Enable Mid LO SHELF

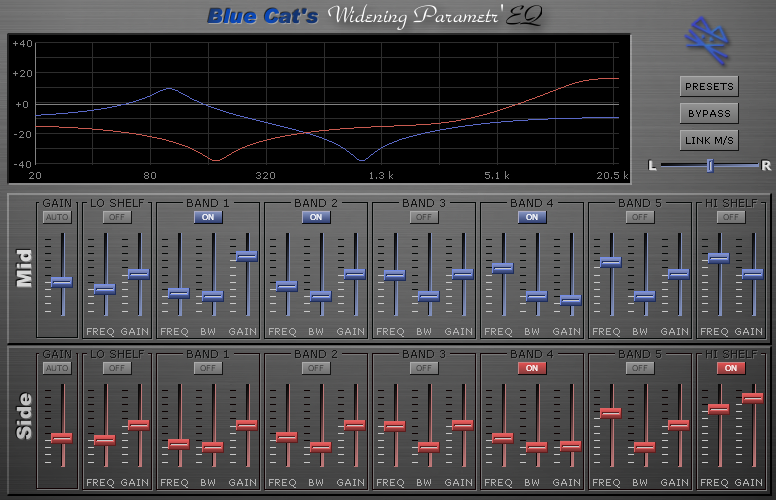(x=117, y=217)
